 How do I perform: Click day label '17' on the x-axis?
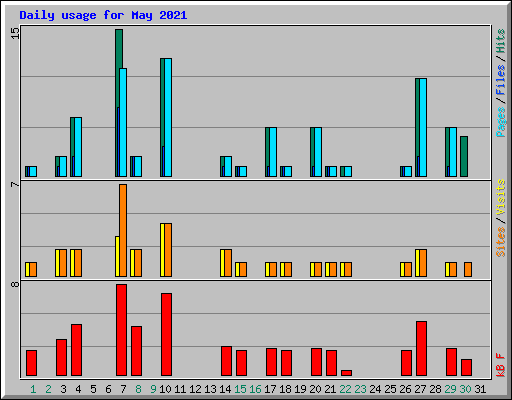270,389
